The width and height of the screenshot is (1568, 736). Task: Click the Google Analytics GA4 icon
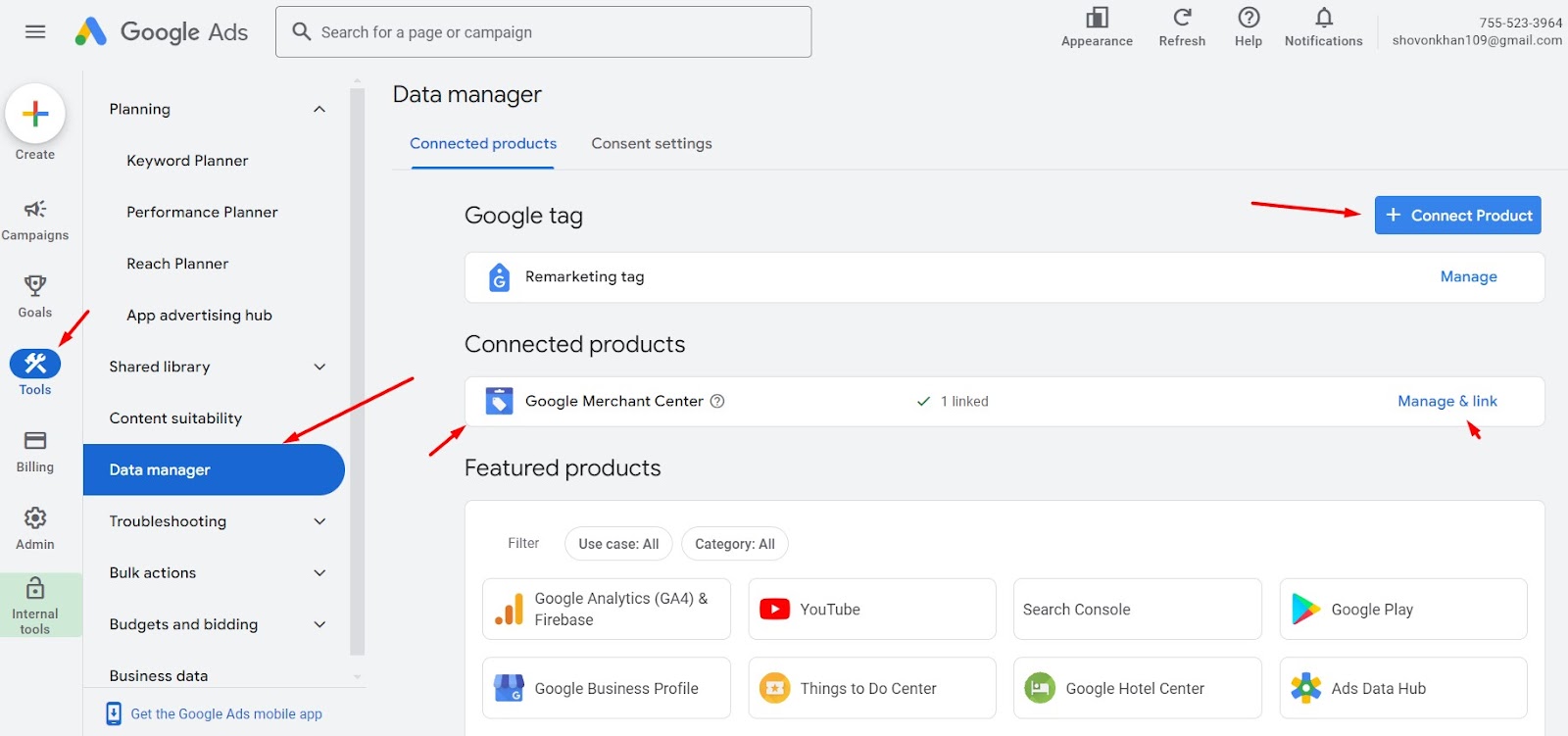[510, 609]
